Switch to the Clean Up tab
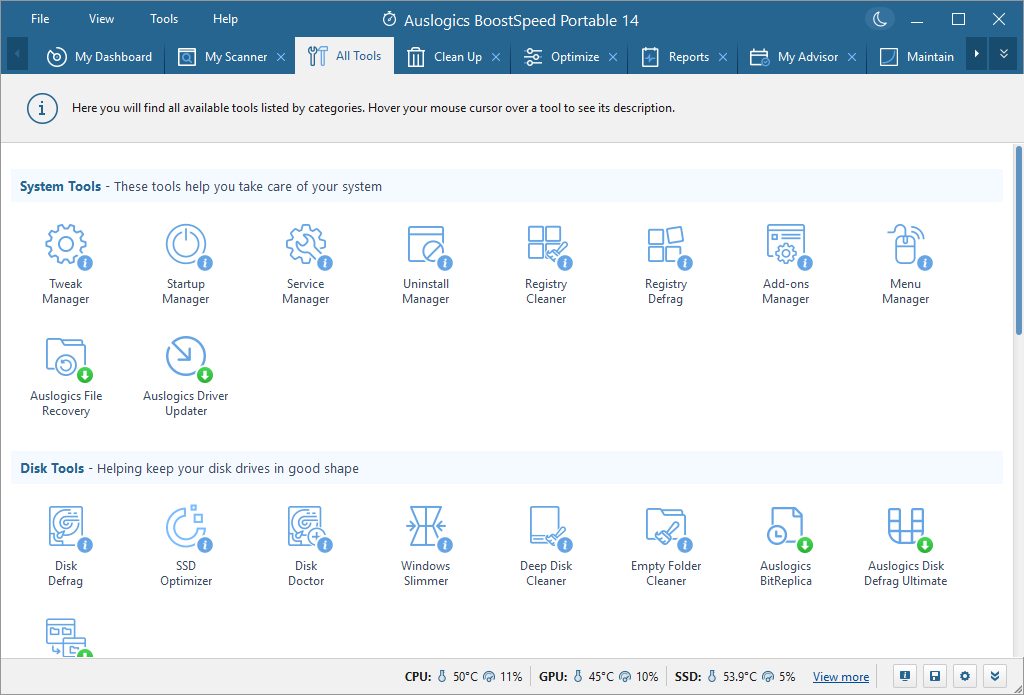 point(447,57)
